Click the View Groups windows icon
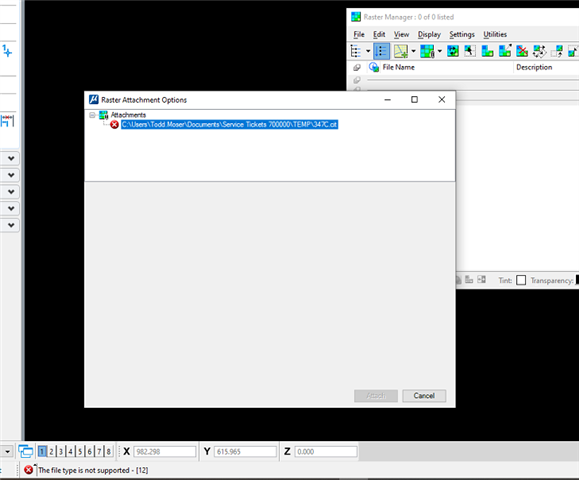The width and height of the screenshot is (579, 480). (x=26, y=451)
